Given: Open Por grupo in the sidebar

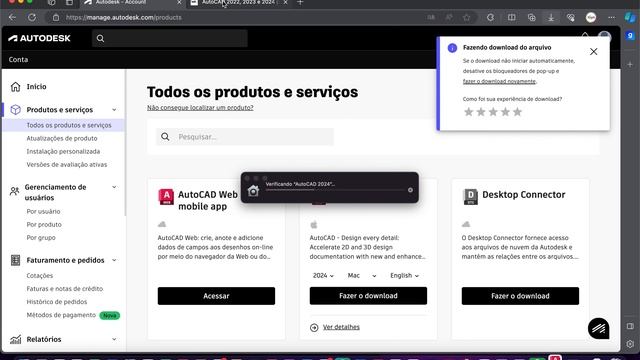Looking at the screenshot, I should tap(41, 238).
